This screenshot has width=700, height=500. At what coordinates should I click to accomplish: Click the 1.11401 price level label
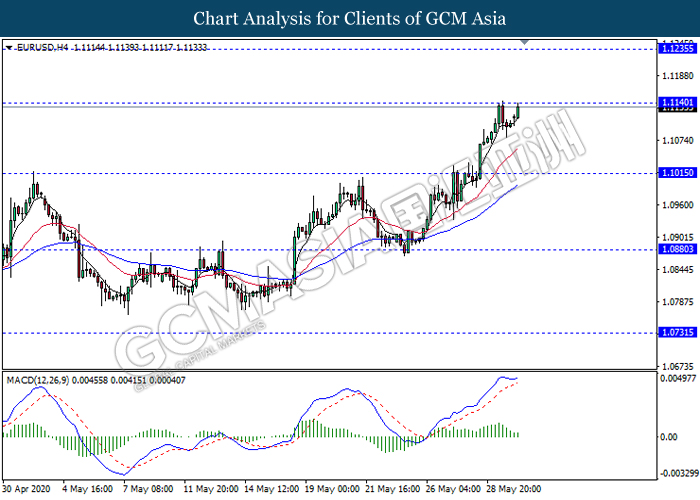pos(677,102)
